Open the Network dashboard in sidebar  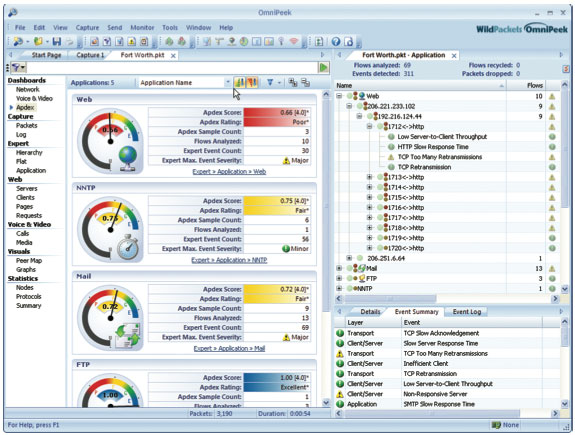(28, 89)
